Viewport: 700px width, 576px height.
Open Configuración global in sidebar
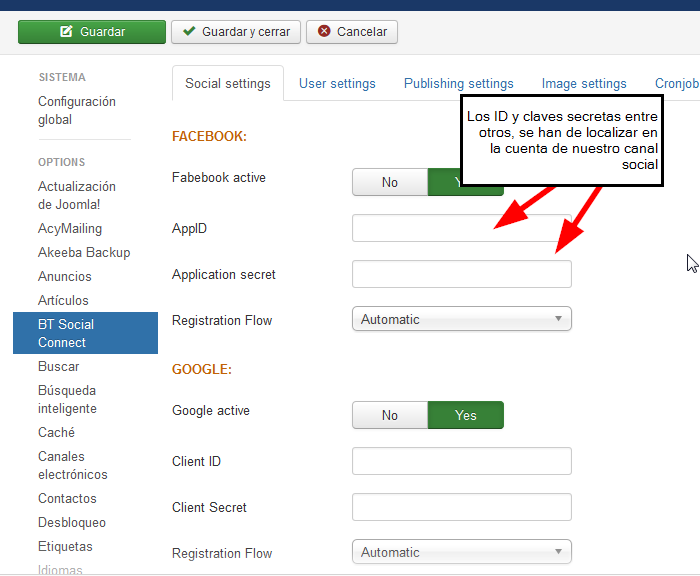click(x=77, y=110)
